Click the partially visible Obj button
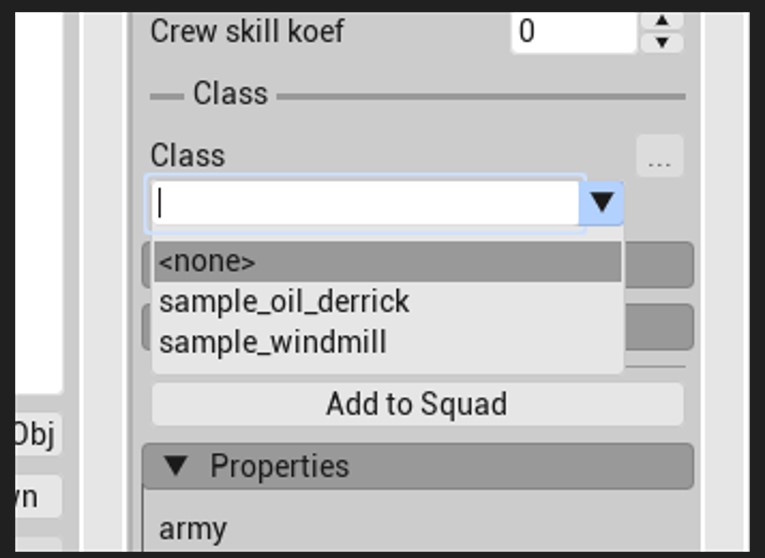Image resolution: width=765 pixels, height=558 pixels. pos(38,434)
